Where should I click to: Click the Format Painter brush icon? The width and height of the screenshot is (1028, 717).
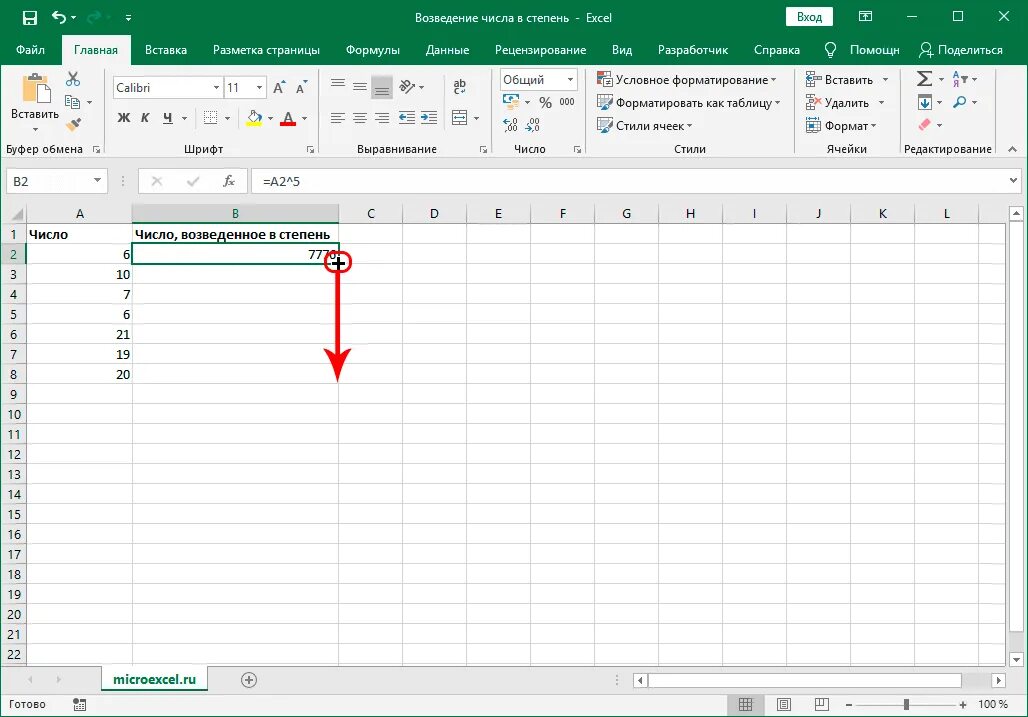point(73,124)
